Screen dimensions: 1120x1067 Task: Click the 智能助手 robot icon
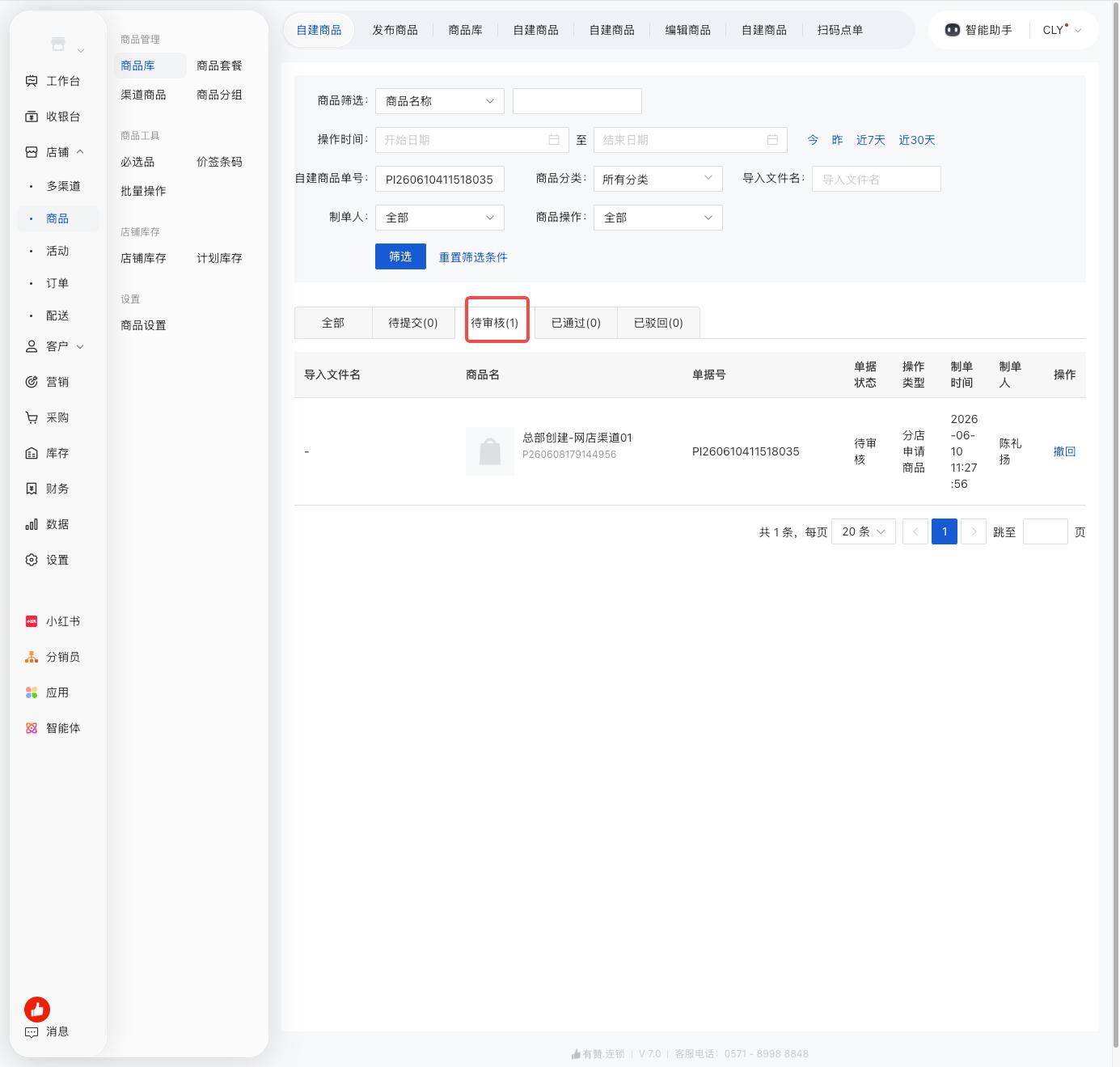pos(953,30)
